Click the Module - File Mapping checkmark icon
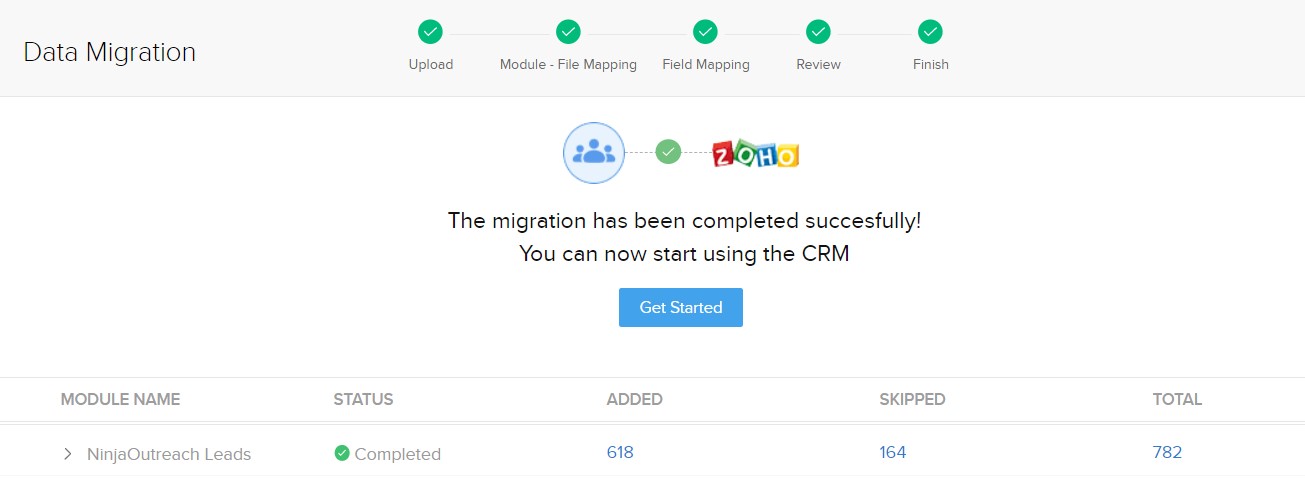This screenshot has height=504, width=1305. (568, 32)
